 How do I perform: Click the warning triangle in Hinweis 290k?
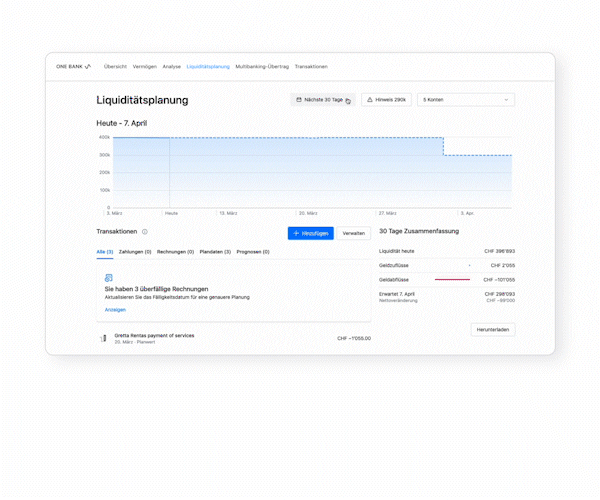click(x=370, y=99)
